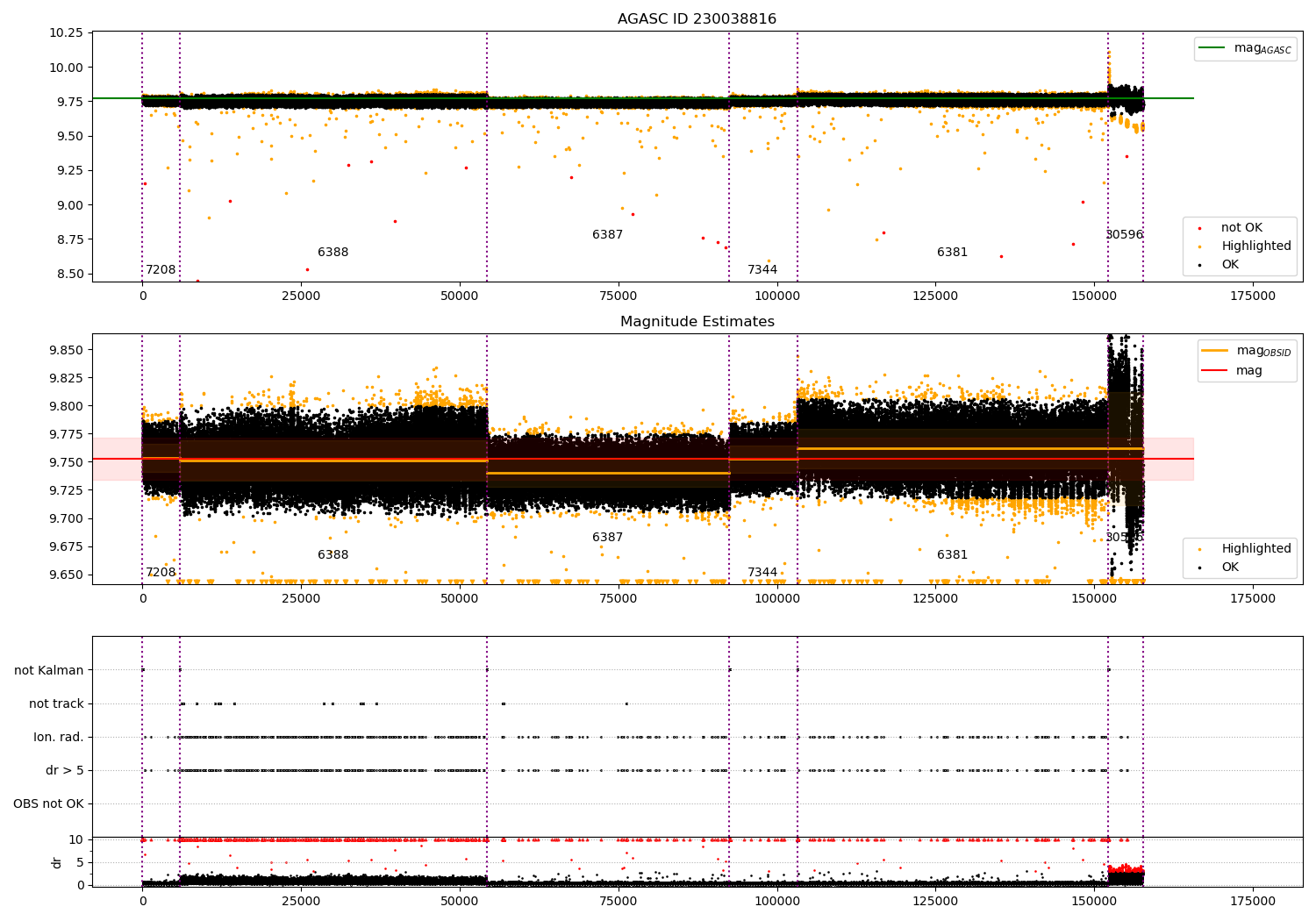Click x-axis tick '75000' under the bottom plot

[x=619, y=902]
